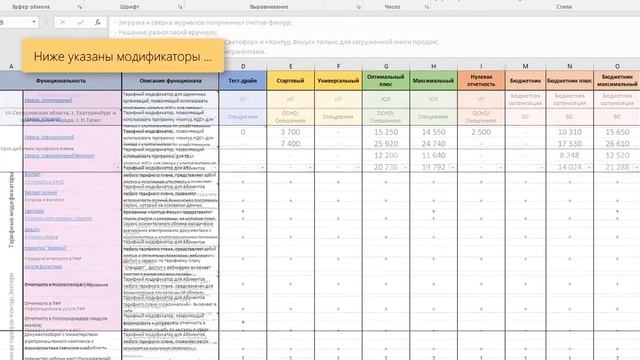Select column header G
Screen dimensions: 640x360
[x=386, y=66]
